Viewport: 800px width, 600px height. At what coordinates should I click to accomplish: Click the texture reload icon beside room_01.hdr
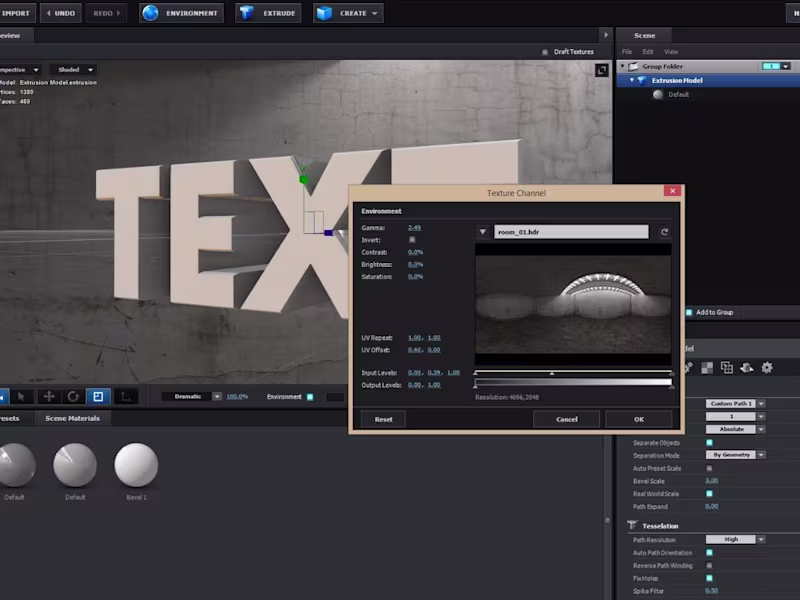(x=664, y=231)
